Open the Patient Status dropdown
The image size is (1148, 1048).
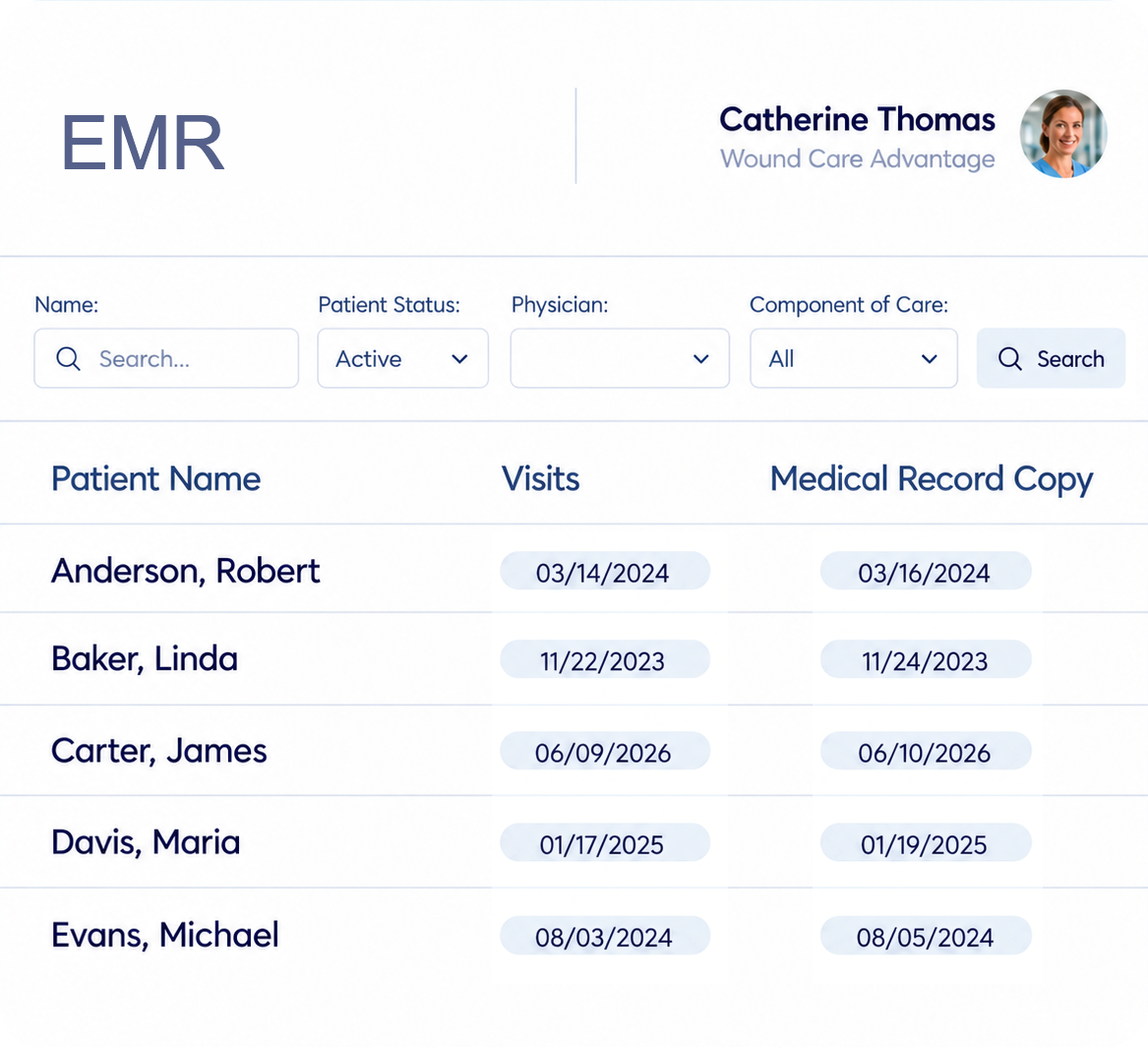click(x=402, y=358)
